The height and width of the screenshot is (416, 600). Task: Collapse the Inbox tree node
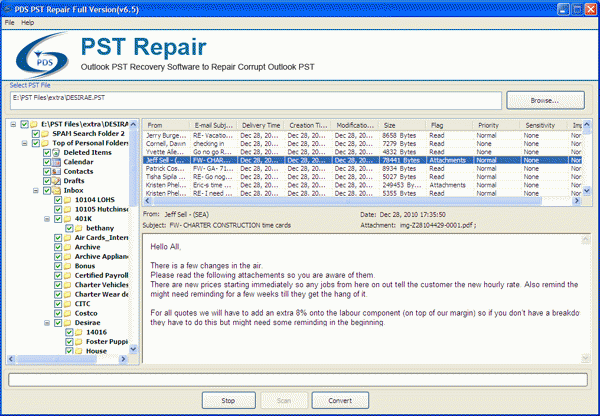tap(36, 190)
